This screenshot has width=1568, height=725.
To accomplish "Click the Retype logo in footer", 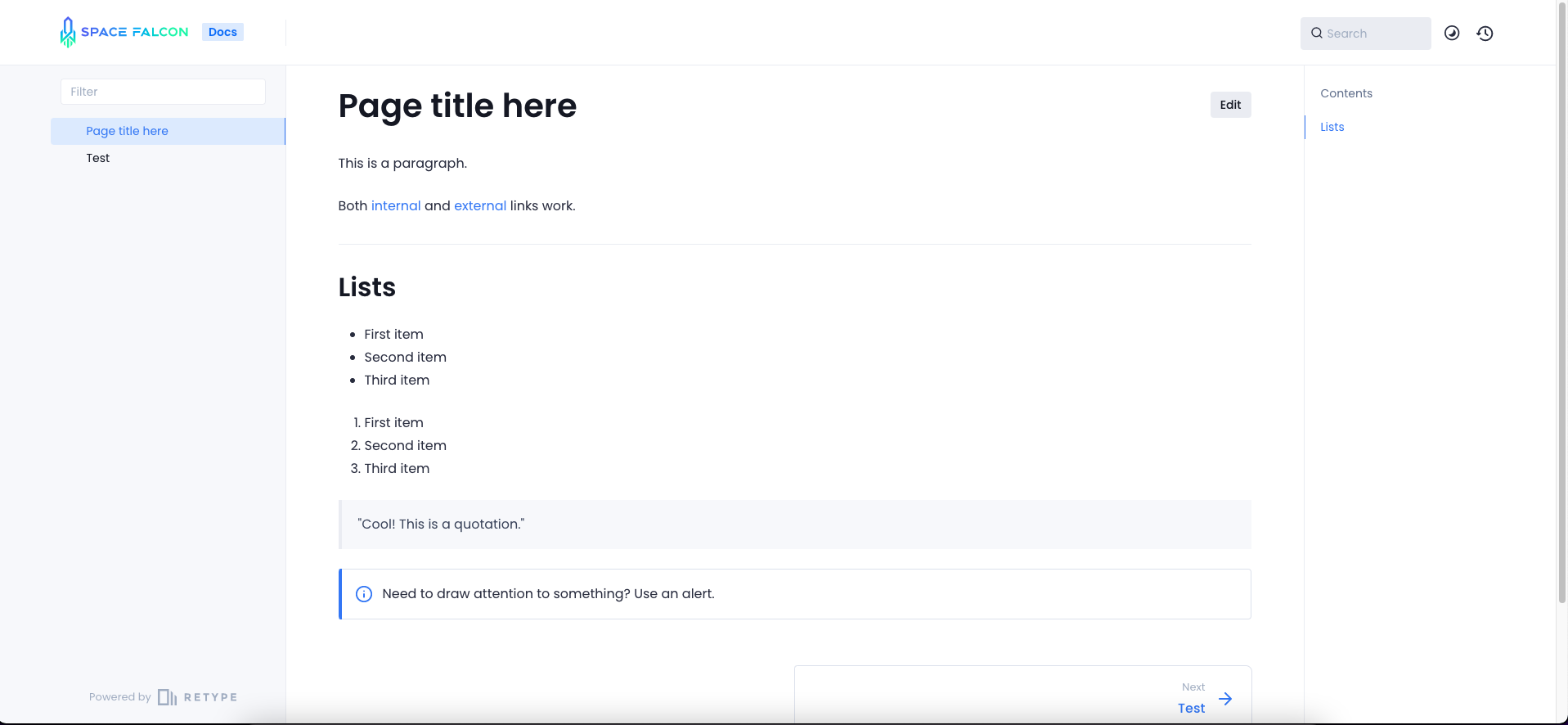I will click(x=168, y=696).
